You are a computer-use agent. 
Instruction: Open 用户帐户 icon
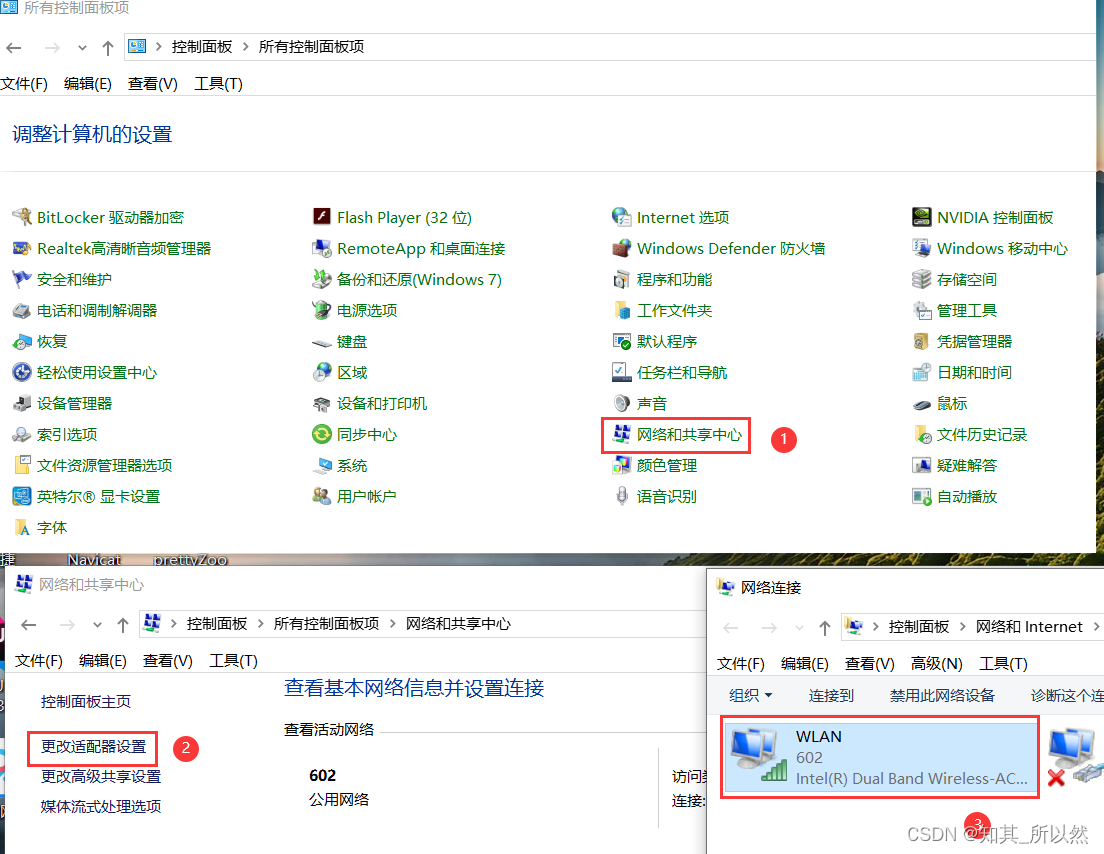(322, 496)
